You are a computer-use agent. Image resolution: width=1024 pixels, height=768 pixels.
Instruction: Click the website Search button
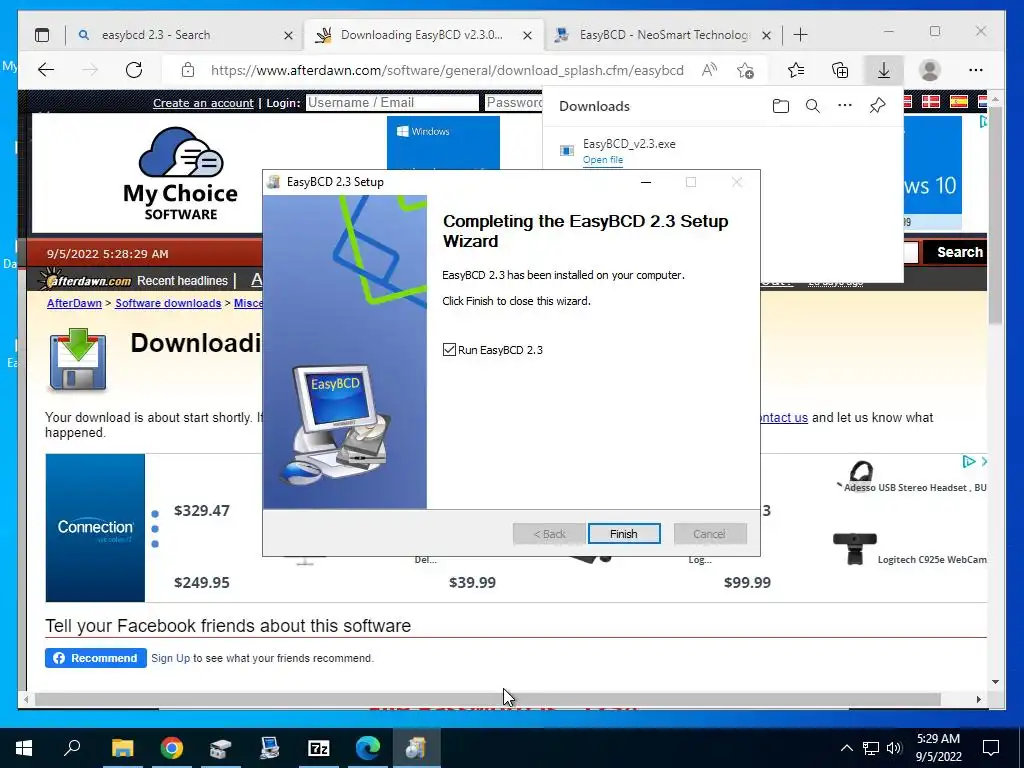tap(959, 252)
